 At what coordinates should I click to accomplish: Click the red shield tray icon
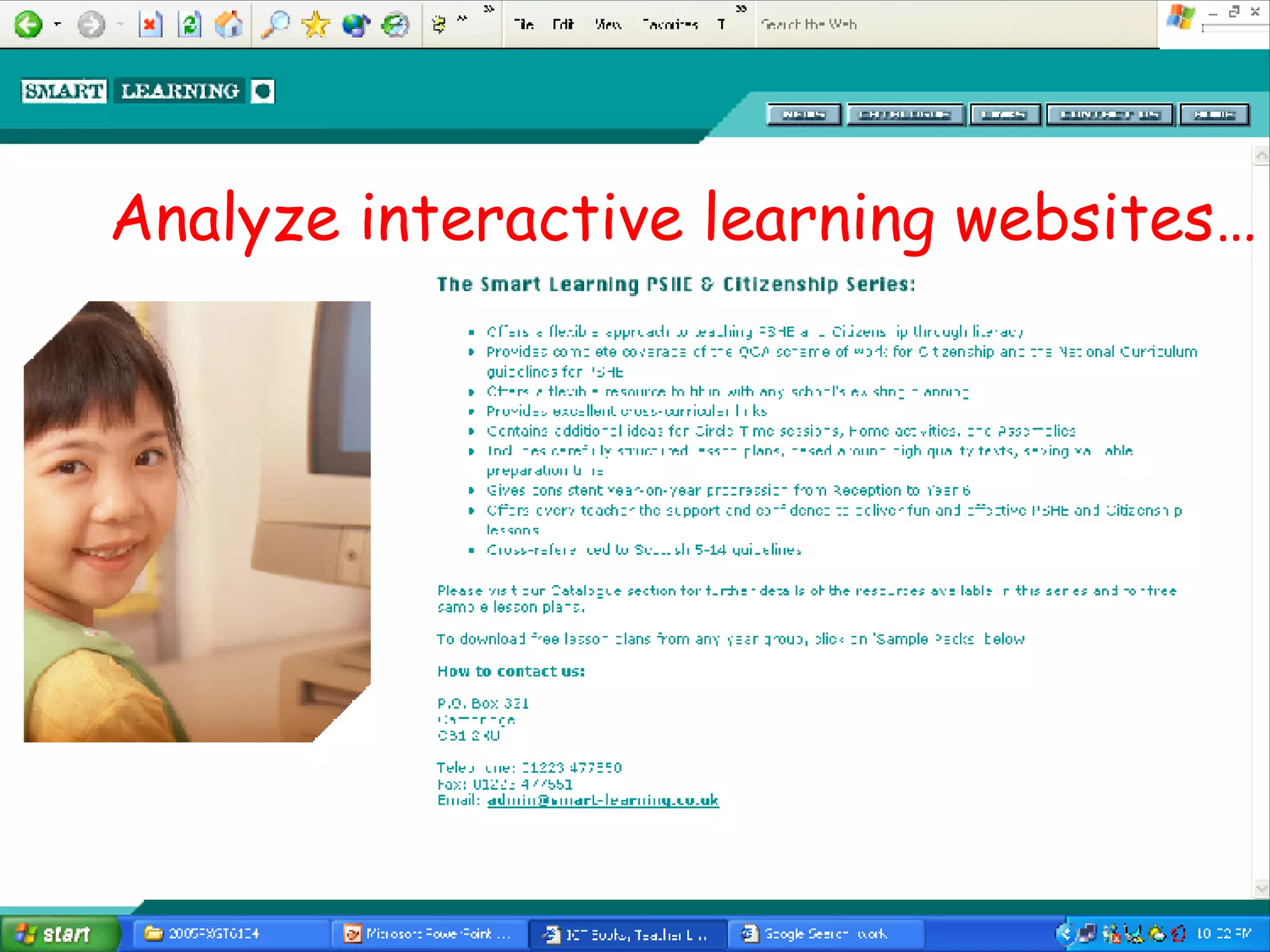(x=1179, y=933)
